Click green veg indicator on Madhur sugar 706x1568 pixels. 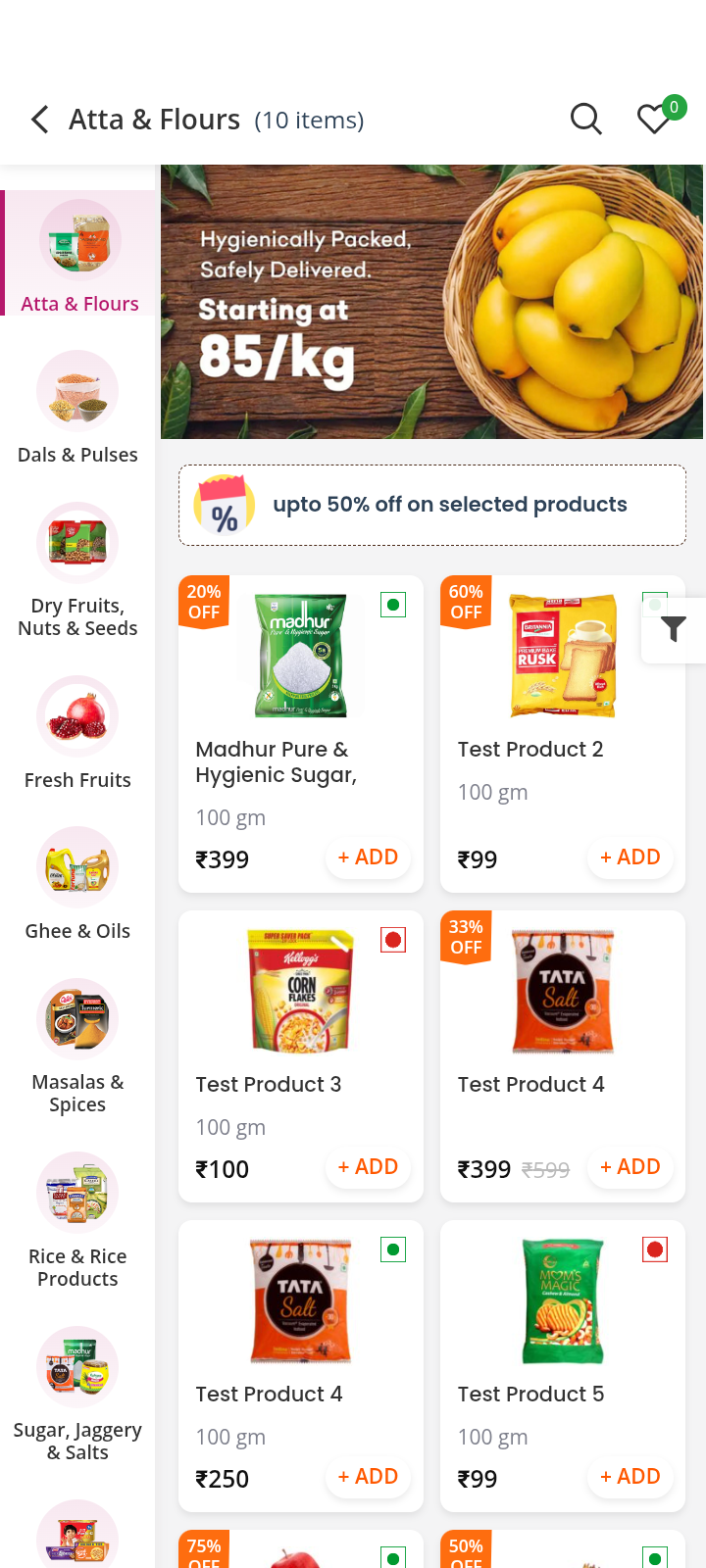(393, 605)
